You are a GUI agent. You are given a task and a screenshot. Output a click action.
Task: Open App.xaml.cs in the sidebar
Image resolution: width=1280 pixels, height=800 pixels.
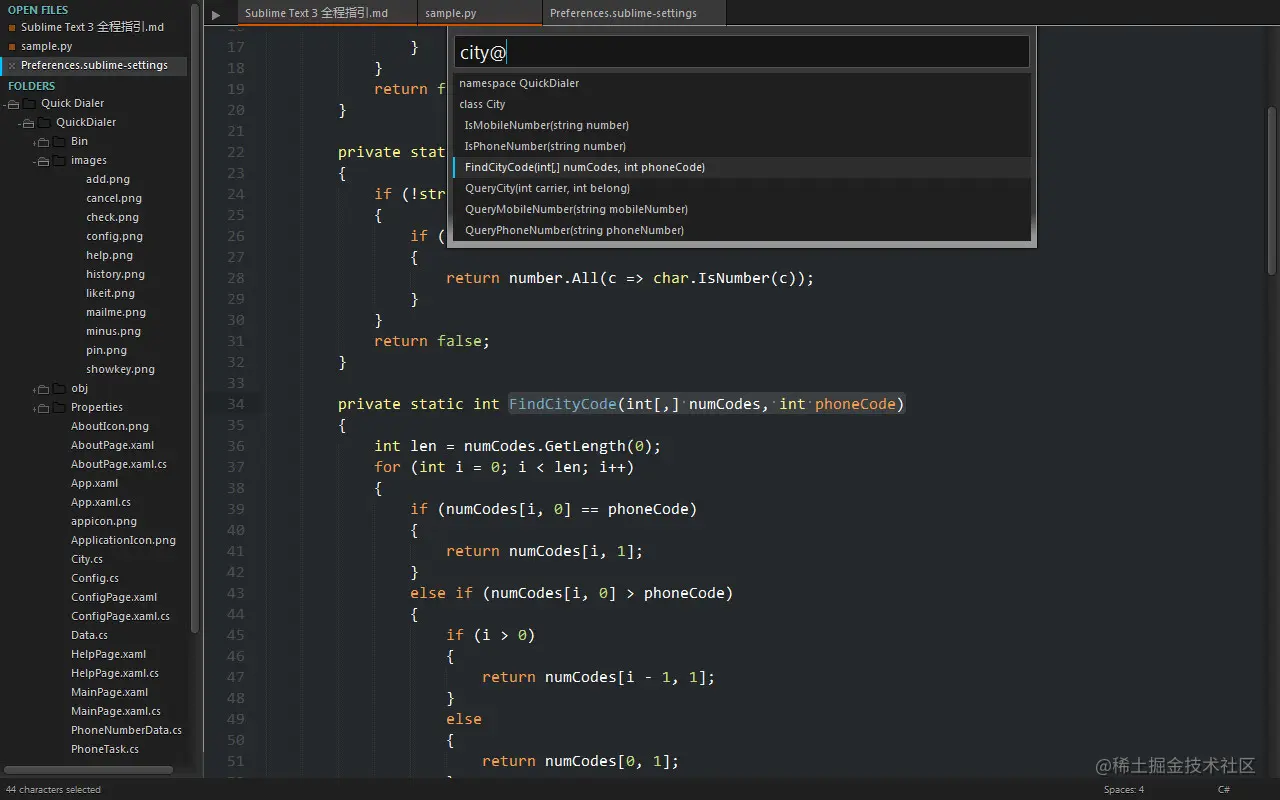[101, 502]
